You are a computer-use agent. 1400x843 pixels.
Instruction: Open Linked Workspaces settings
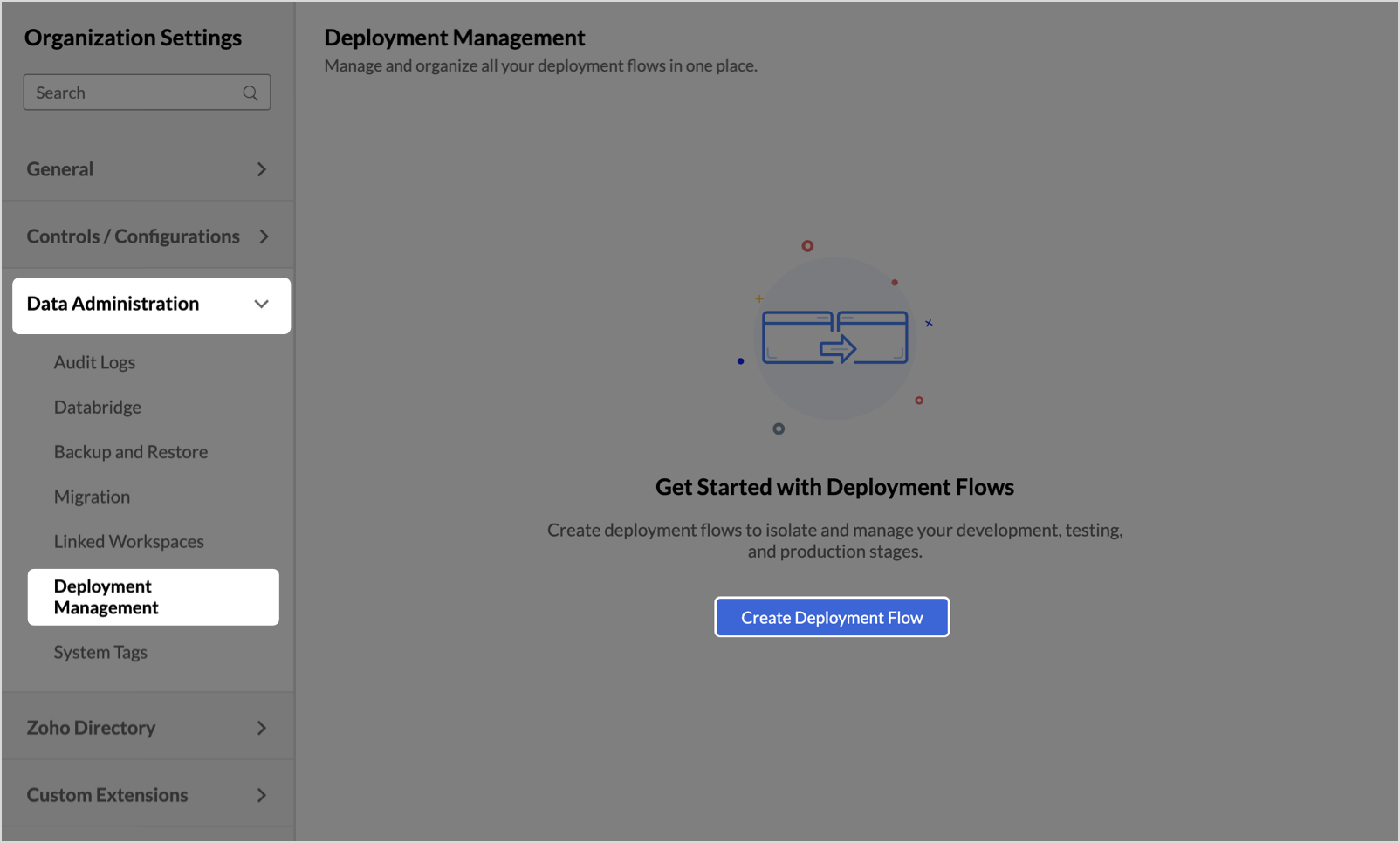[128, 541]
